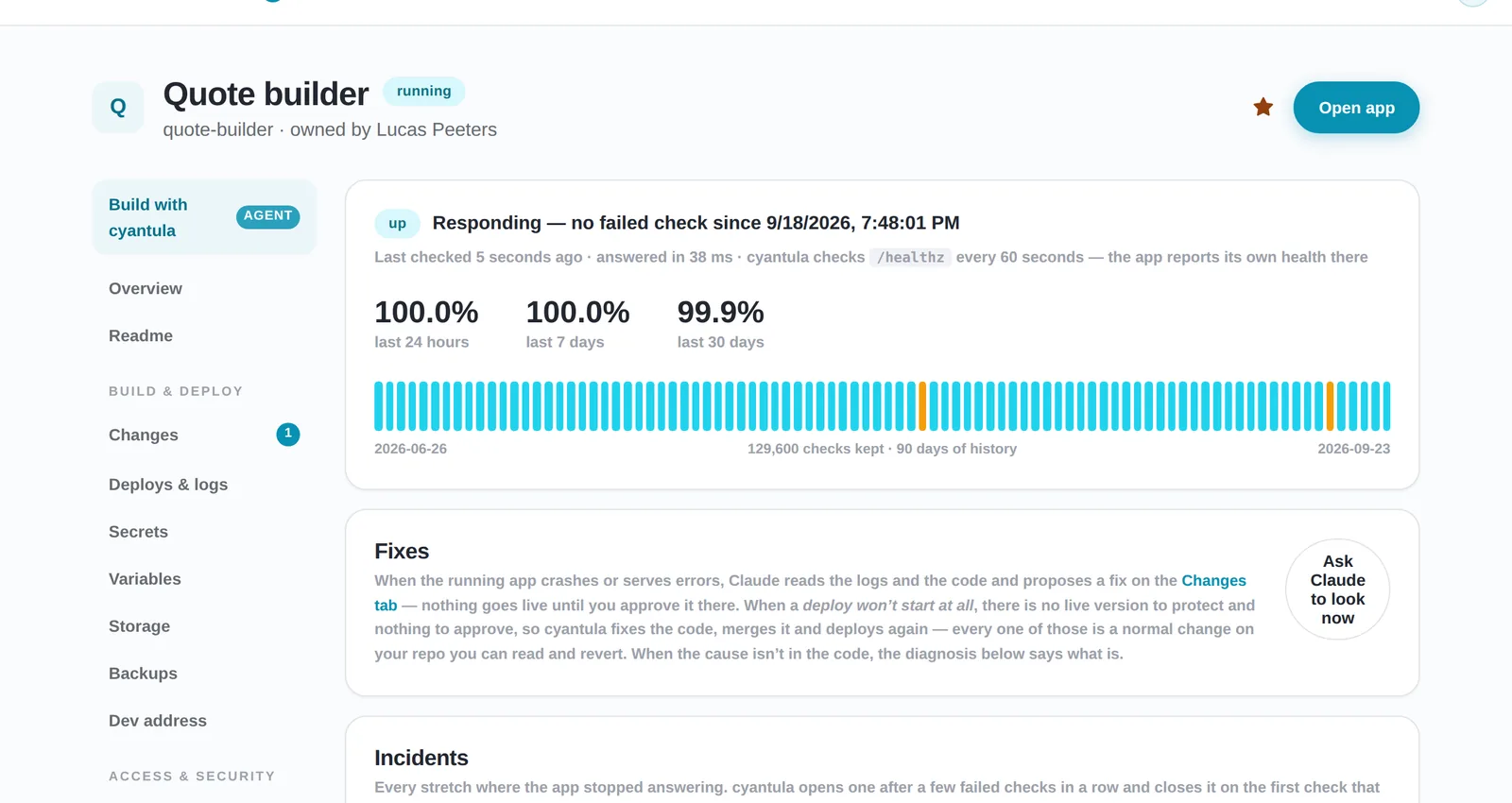Click the 129,600 checks kept text
Screen dimensions: 1512x803
pos(816,449)
